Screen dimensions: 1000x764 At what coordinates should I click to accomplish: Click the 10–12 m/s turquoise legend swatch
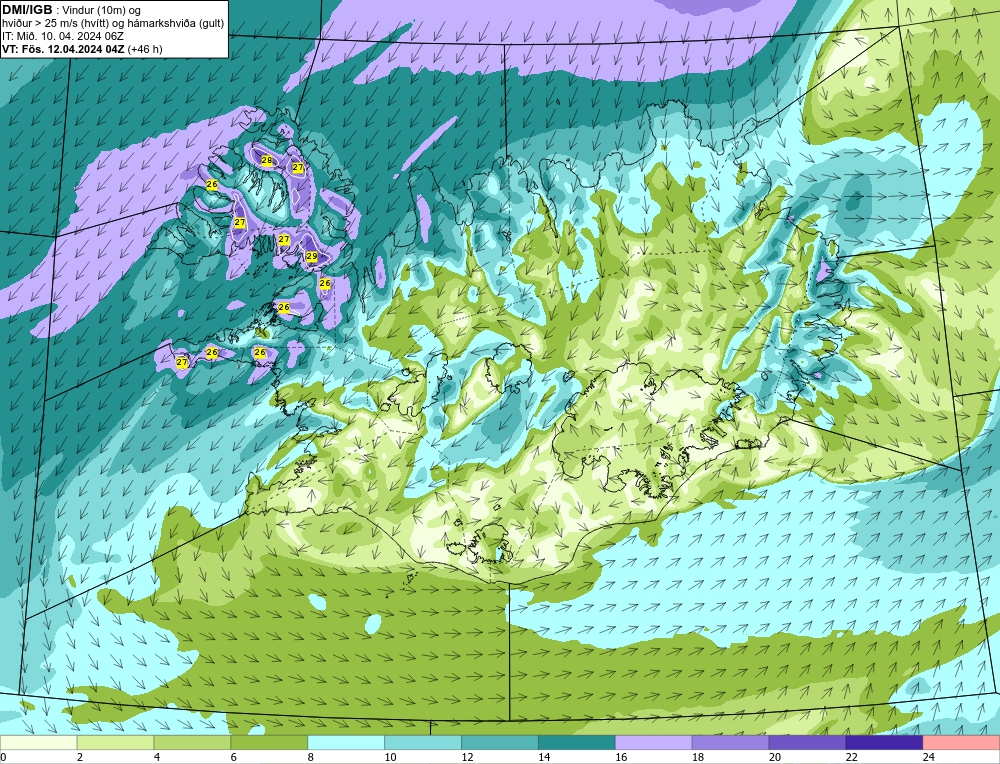(423, 743)
